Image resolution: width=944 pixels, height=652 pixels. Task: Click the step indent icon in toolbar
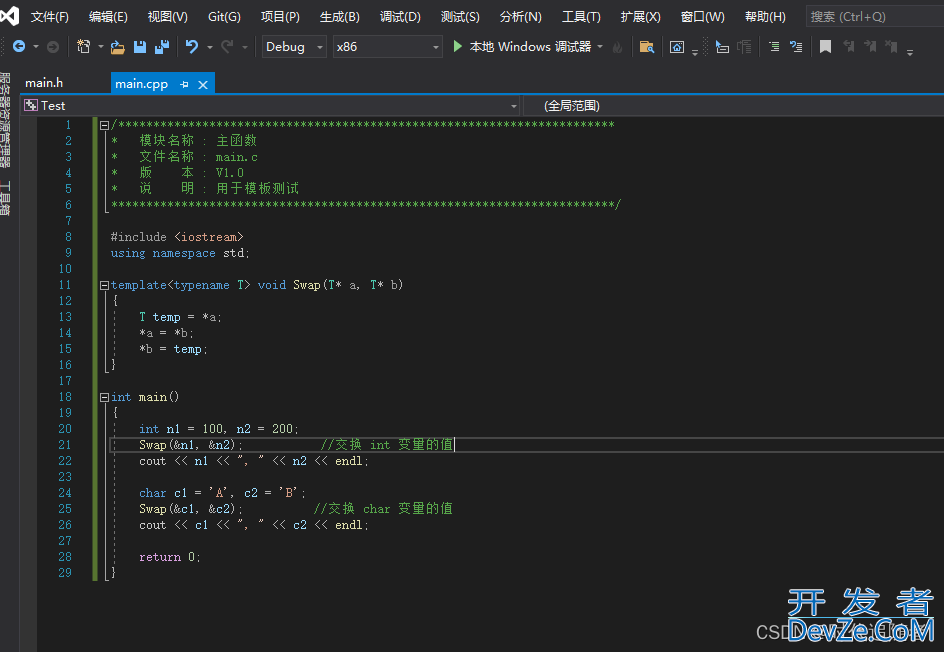pos(722,46)
